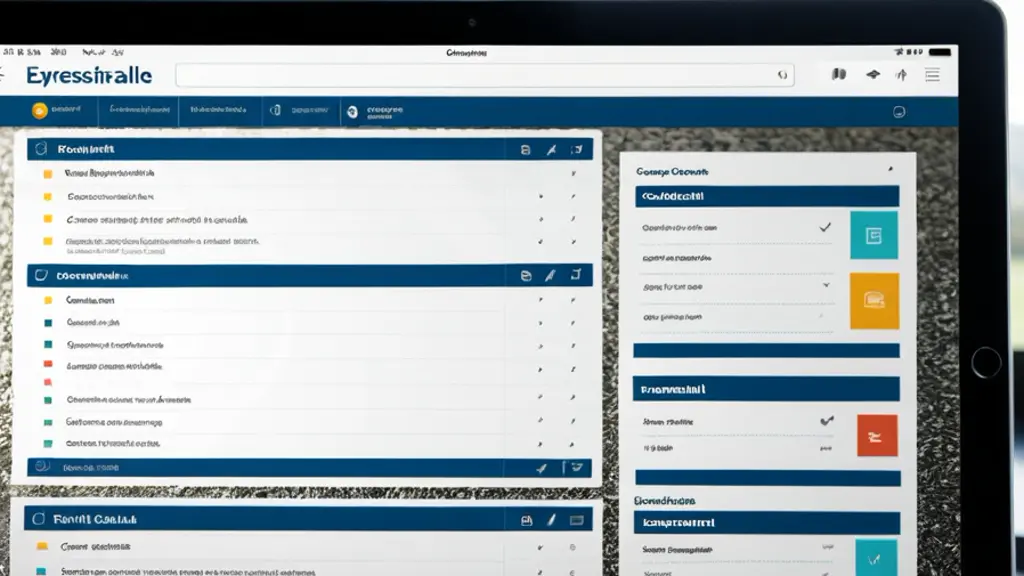Choose the pencil icon in the middle panel header
The width and height of the screenshot is (1024, 576).
coord(551,276)
